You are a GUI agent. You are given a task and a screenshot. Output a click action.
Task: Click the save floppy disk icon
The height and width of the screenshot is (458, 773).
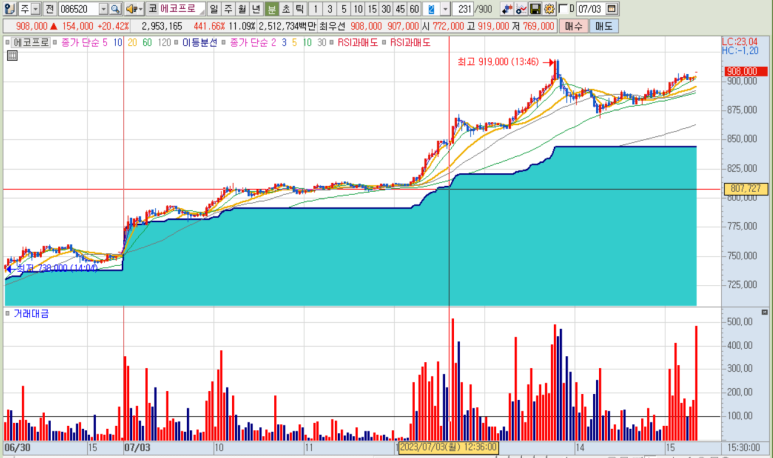pyautogui.click(x=535, y=9)
